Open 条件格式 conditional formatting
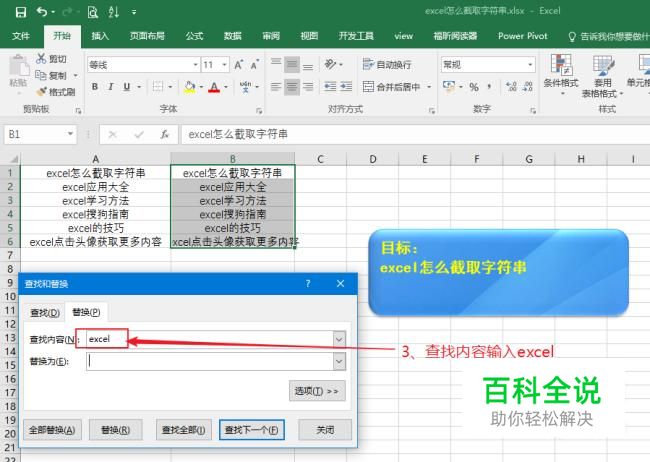 coord(561,73)
